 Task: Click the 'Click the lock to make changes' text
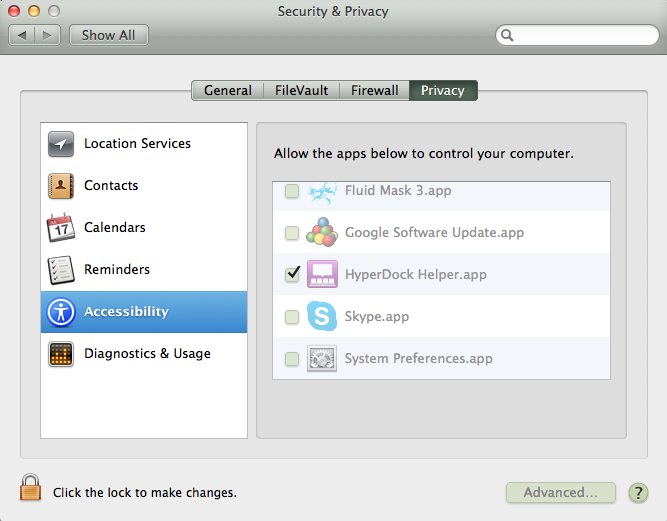(x=145, y=493)
